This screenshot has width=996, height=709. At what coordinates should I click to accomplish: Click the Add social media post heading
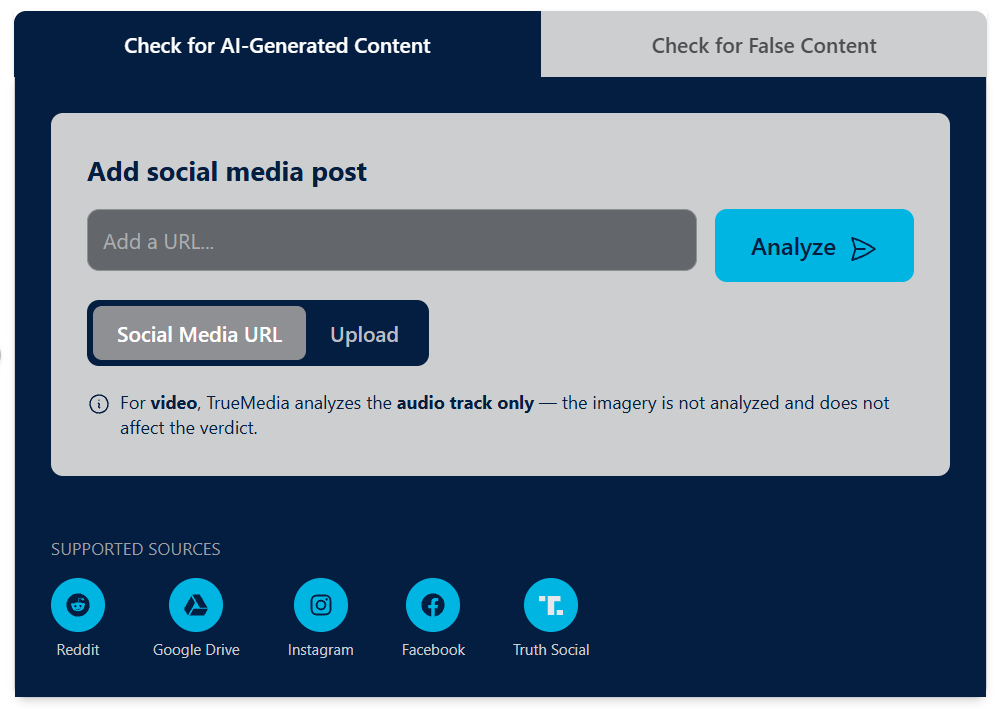(x=227, y=172)
